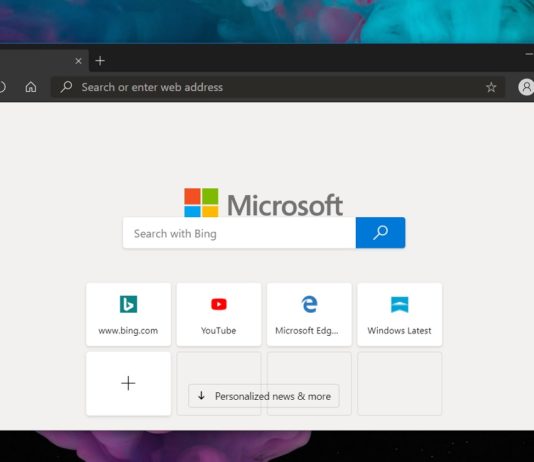Close the current browser tab
The height and width of the screenshot is (462, 534).
(x=78, y=61)
